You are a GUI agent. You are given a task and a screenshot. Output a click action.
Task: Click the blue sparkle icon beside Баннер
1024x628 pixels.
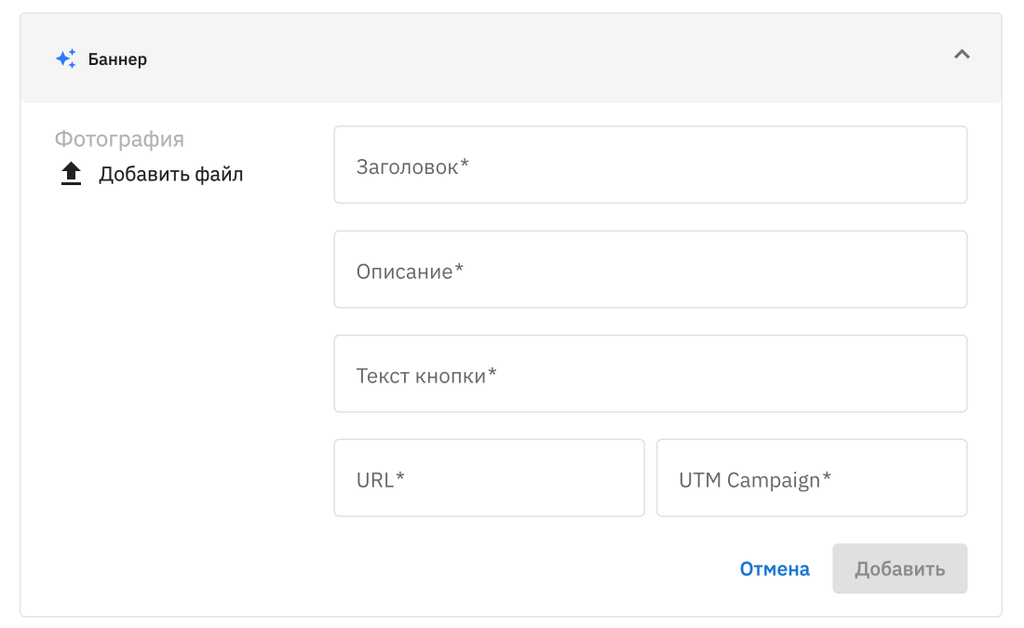coord(66,59)
